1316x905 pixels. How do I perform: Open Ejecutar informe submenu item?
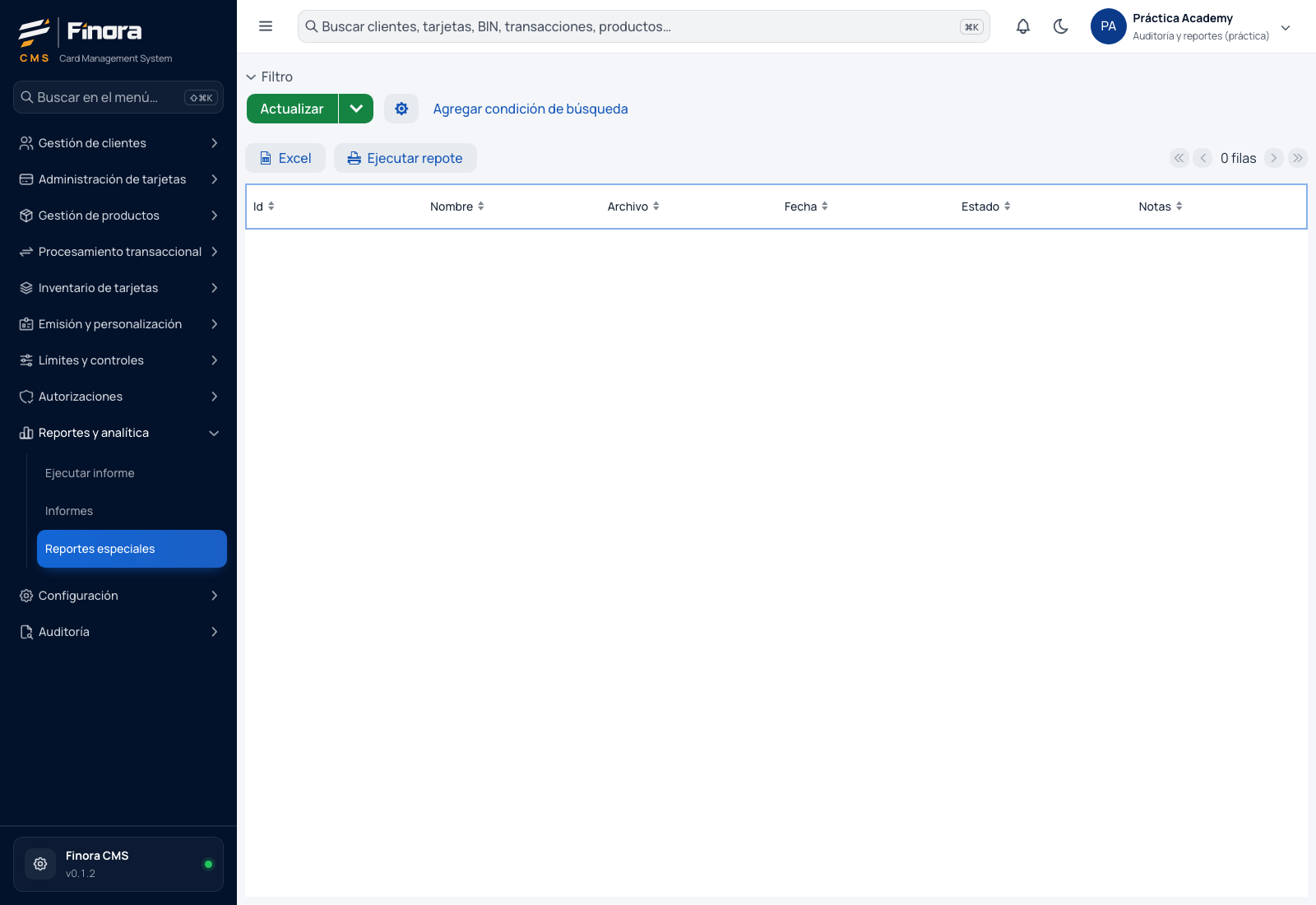point(132,473)
